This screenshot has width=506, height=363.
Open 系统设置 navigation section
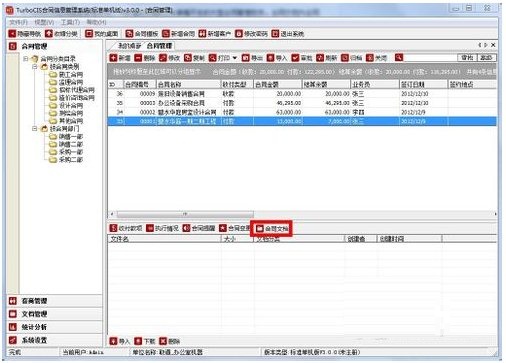[x=54, y=340]
